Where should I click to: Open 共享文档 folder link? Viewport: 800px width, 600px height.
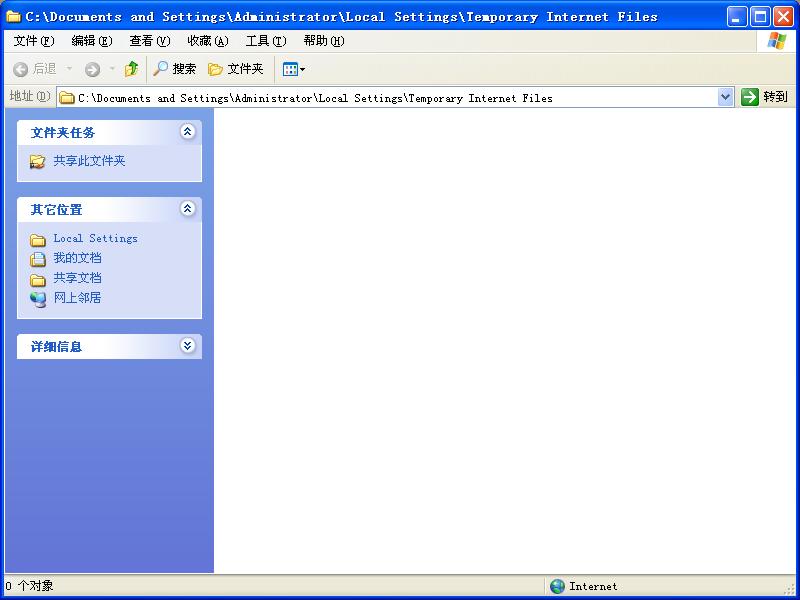click(77, 278)
